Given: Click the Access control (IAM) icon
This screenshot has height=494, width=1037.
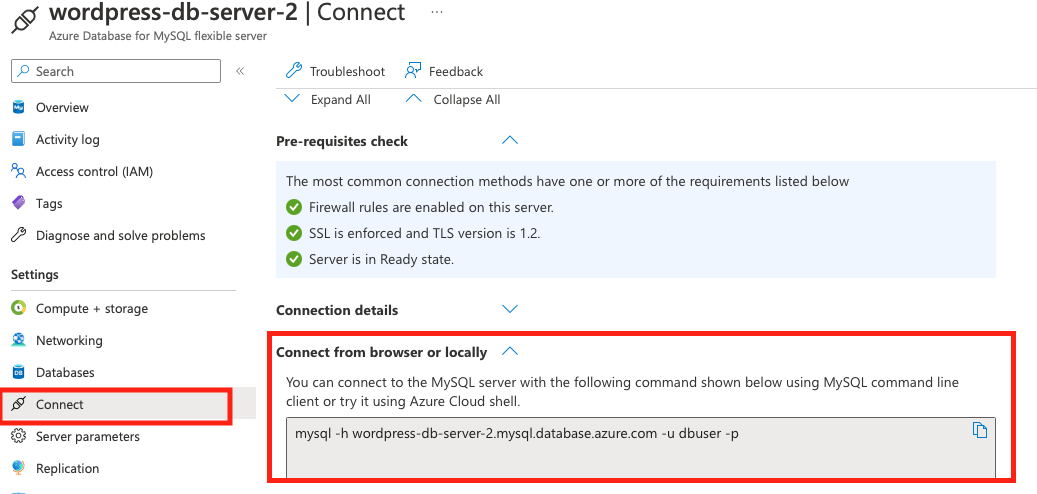Looking at the screenshot, I should (18, 171).
